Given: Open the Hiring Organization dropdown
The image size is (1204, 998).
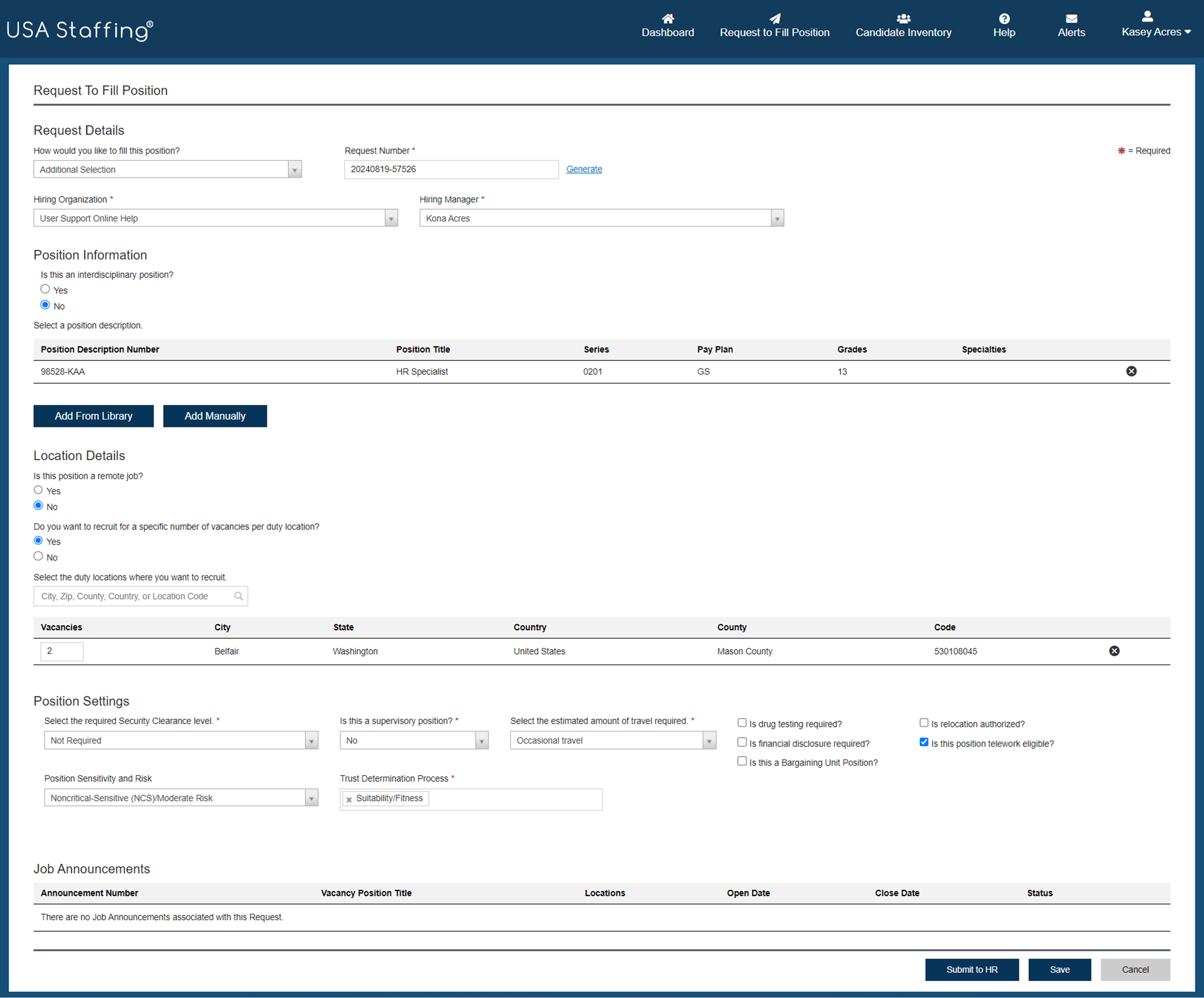Looking at the screenshot, I should point(391,218).
